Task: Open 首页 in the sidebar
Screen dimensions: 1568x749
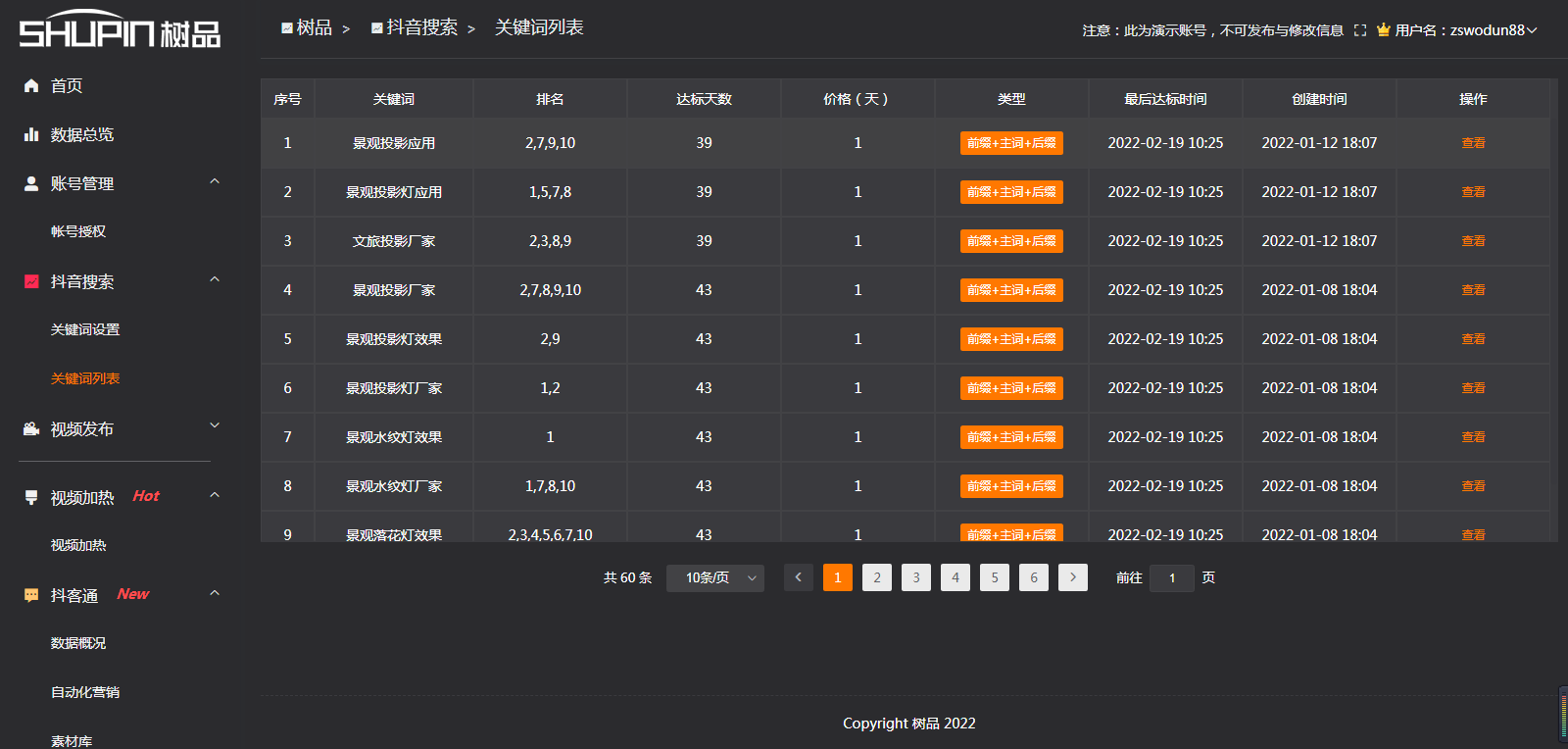Action: point(67,85)
